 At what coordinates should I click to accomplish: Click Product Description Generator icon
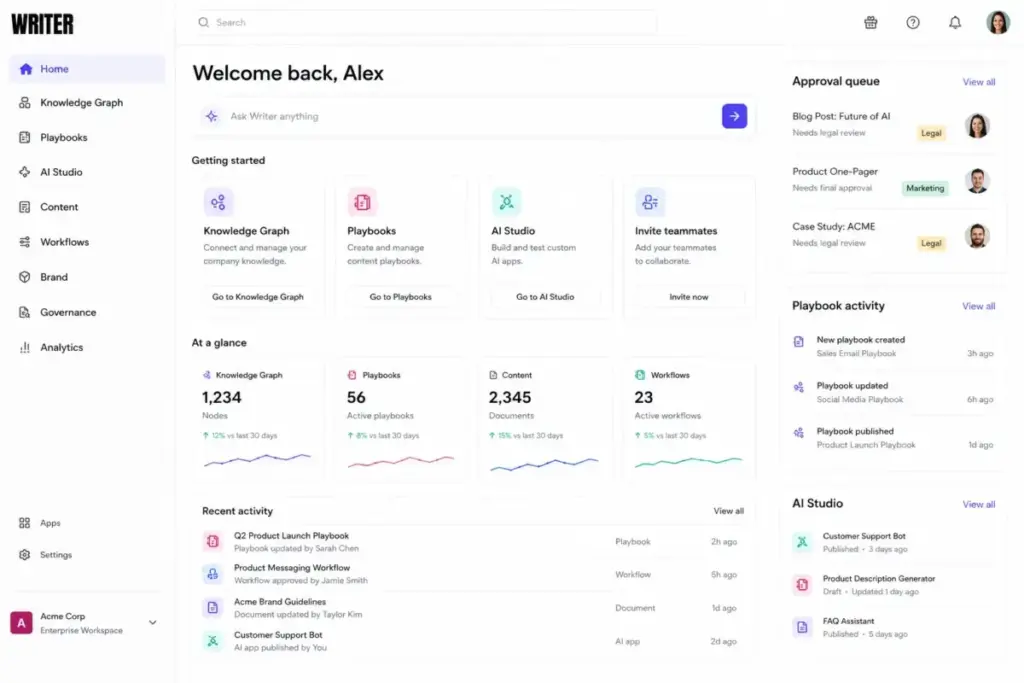pyautogui.click(x=802, y=584)
